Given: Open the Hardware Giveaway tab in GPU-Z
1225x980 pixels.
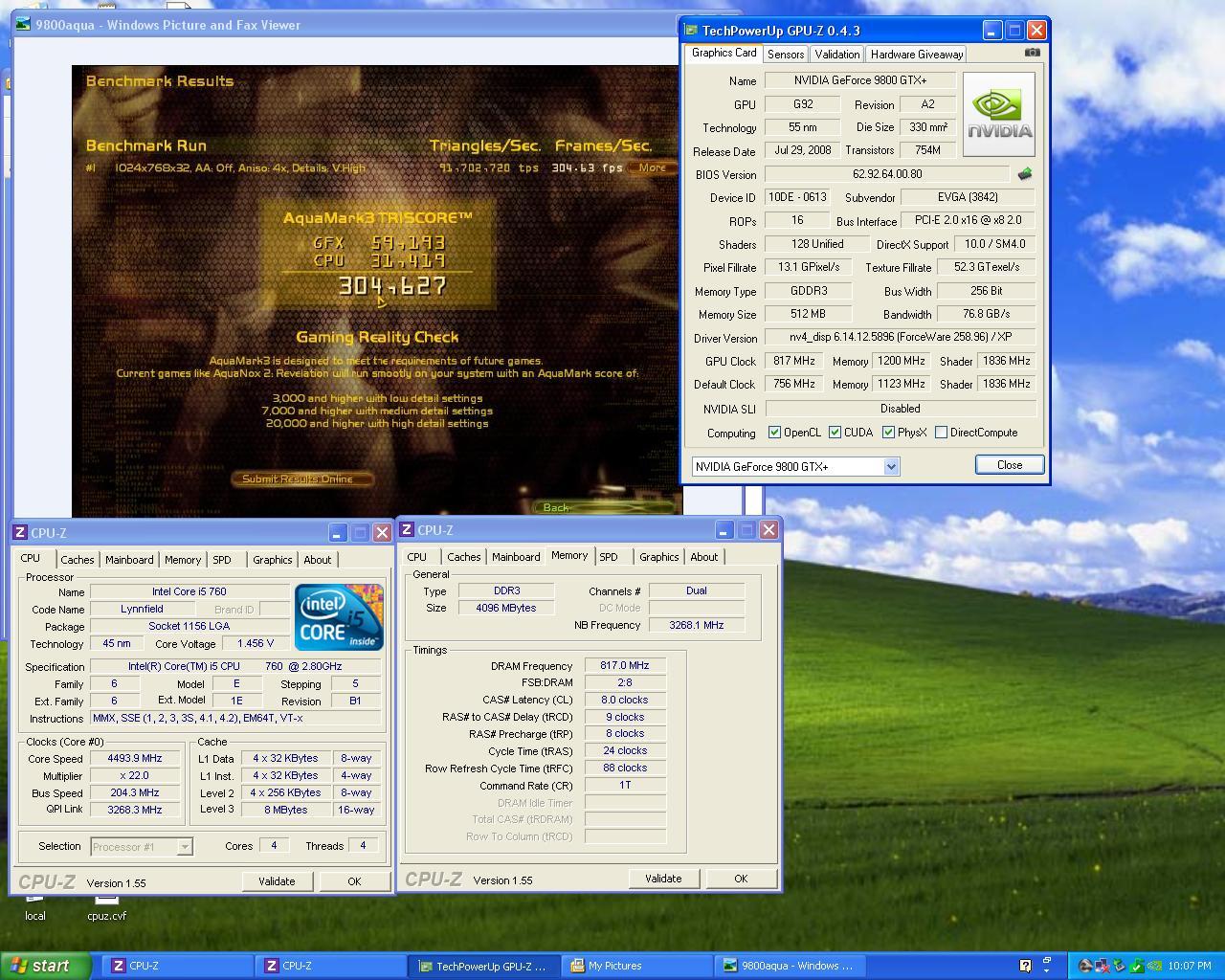Looking at the screenshot, I should (917, 55).
